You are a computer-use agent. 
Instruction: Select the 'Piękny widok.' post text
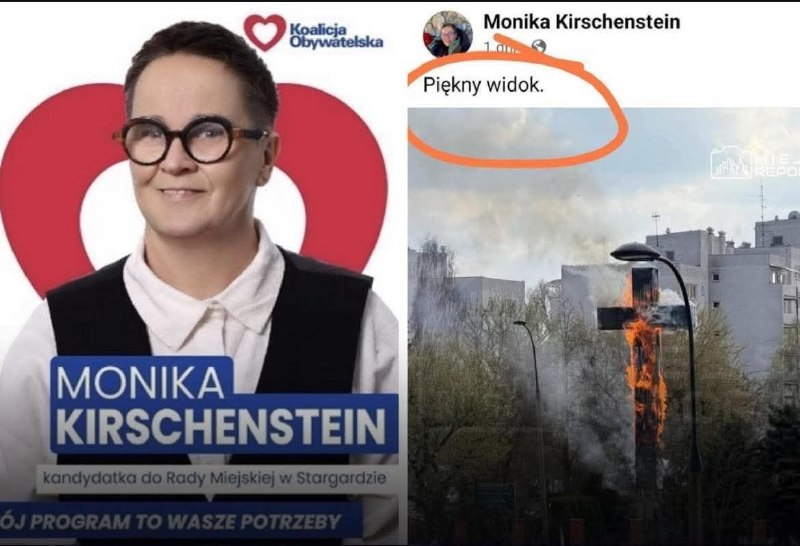click(484, 85)
